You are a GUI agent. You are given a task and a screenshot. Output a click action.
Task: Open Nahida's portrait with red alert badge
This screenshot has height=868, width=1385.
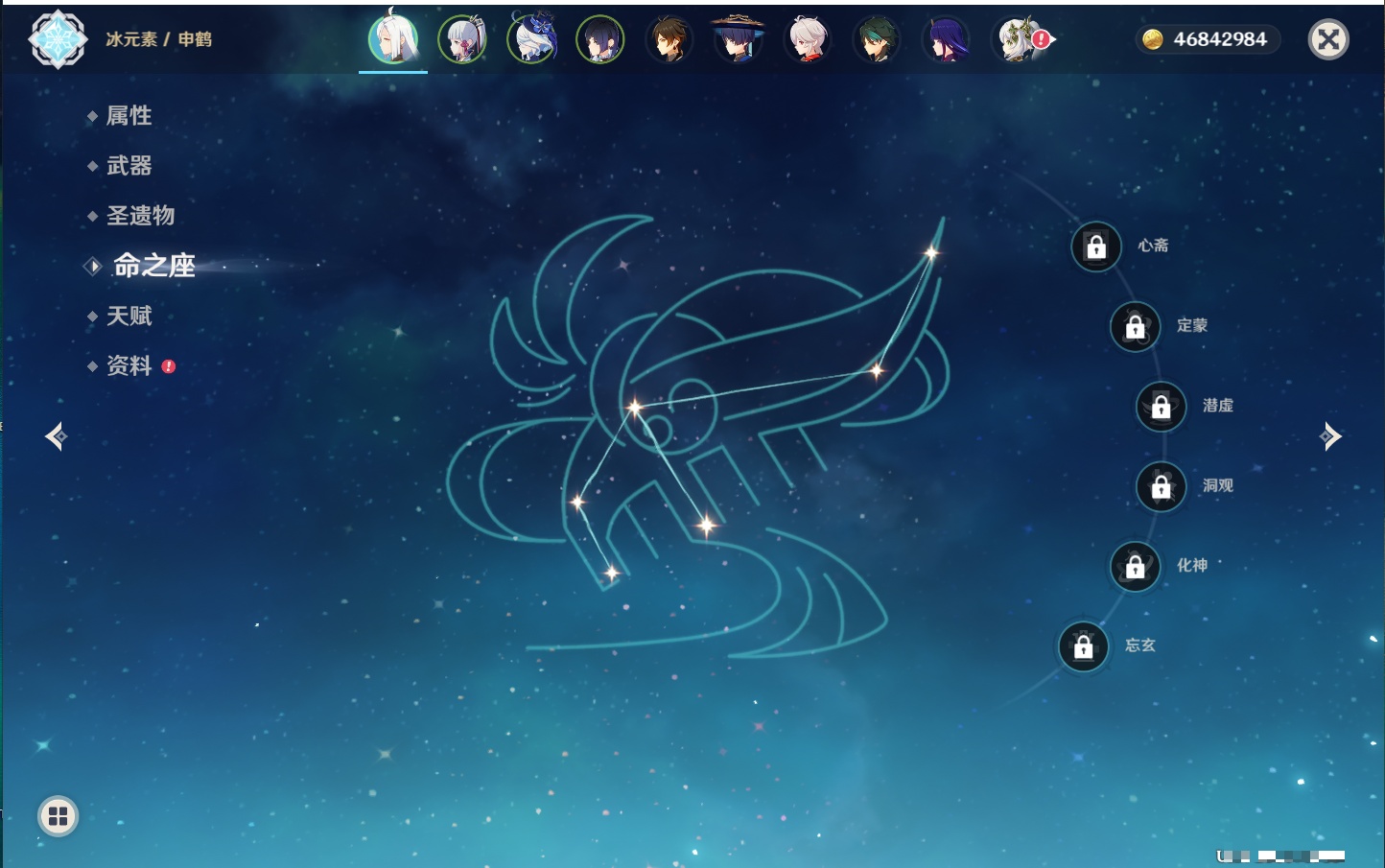tap(1019, 39)
